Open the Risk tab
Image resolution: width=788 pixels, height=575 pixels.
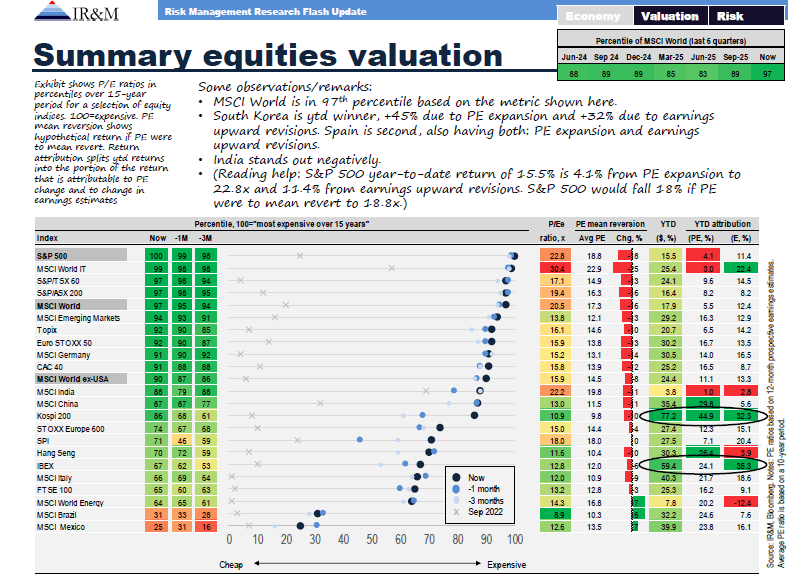point(746,16)
